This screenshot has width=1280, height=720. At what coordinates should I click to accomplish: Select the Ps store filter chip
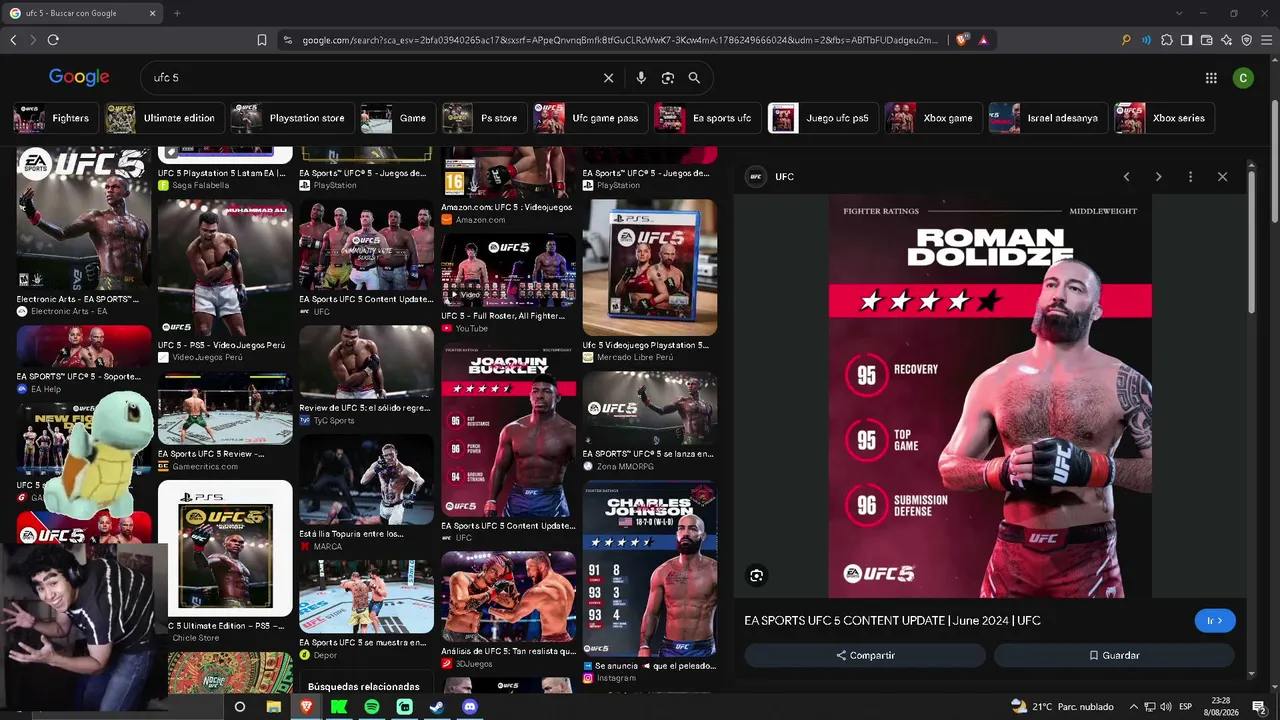tap(484, 118)
